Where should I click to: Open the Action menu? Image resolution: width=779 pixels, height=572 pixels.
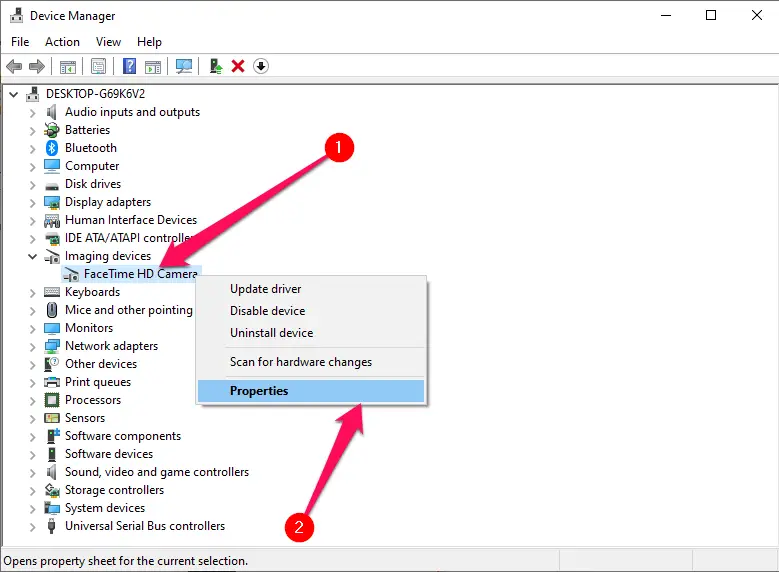pyautogui.click(x=62, y=42)
